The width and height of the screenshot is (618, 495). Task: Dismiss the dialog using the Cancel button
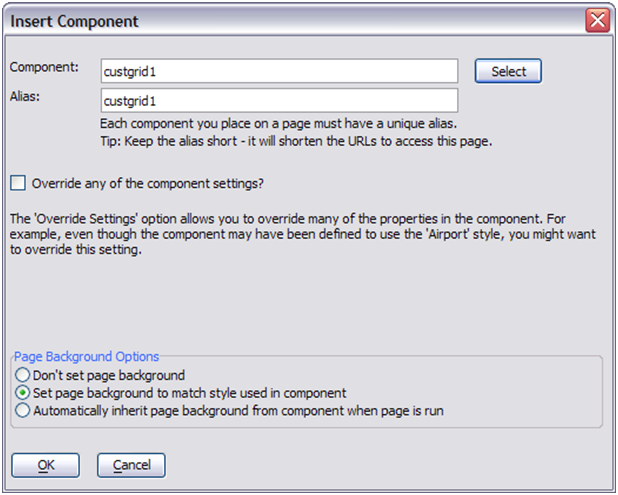[x=131, y=465]
